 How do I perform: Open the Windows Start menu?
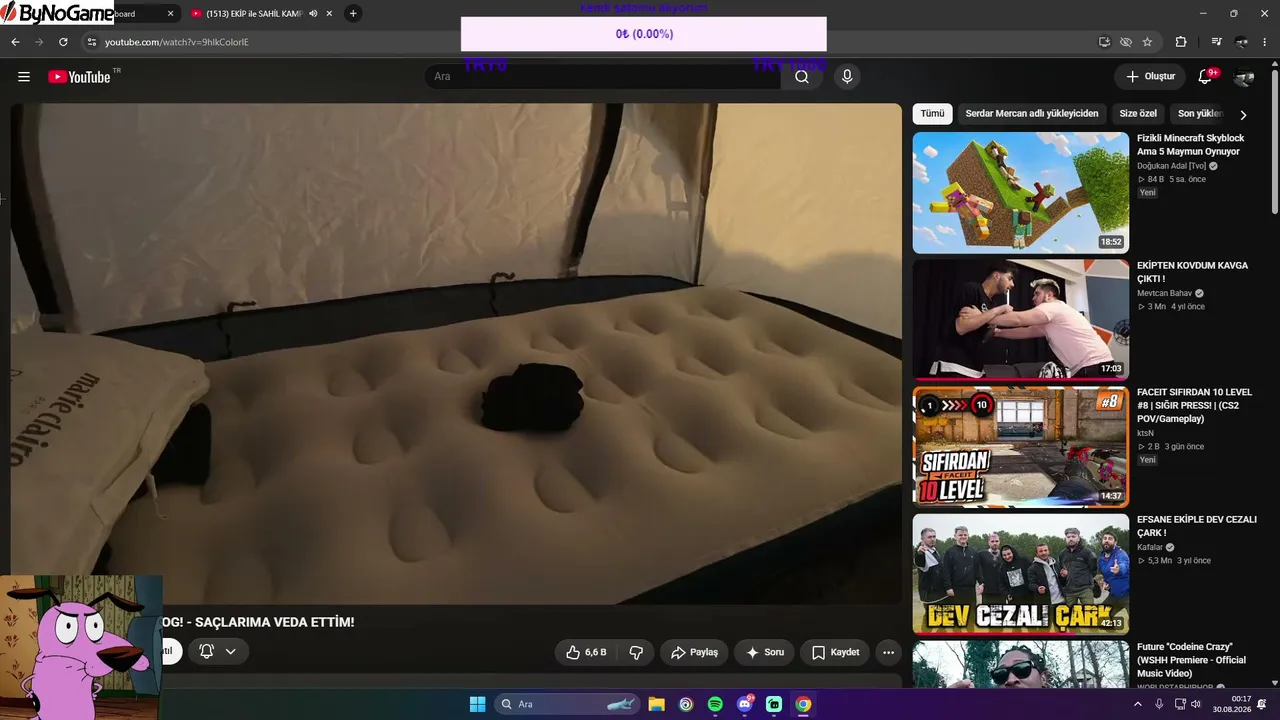(x=478, y=704)
